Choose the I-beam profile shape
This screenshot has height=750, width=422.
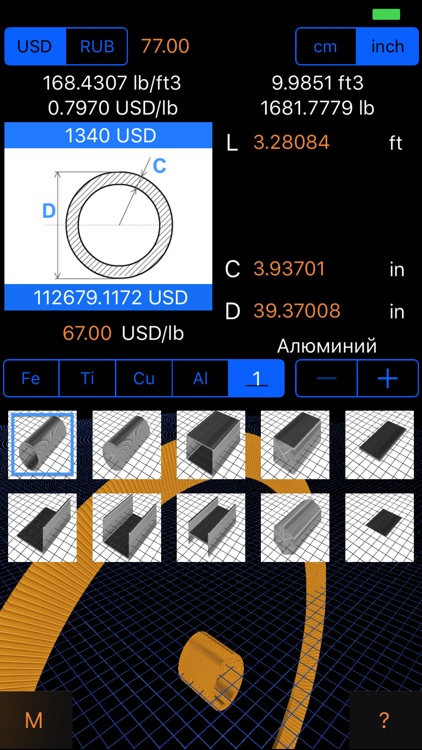point(211,528)
